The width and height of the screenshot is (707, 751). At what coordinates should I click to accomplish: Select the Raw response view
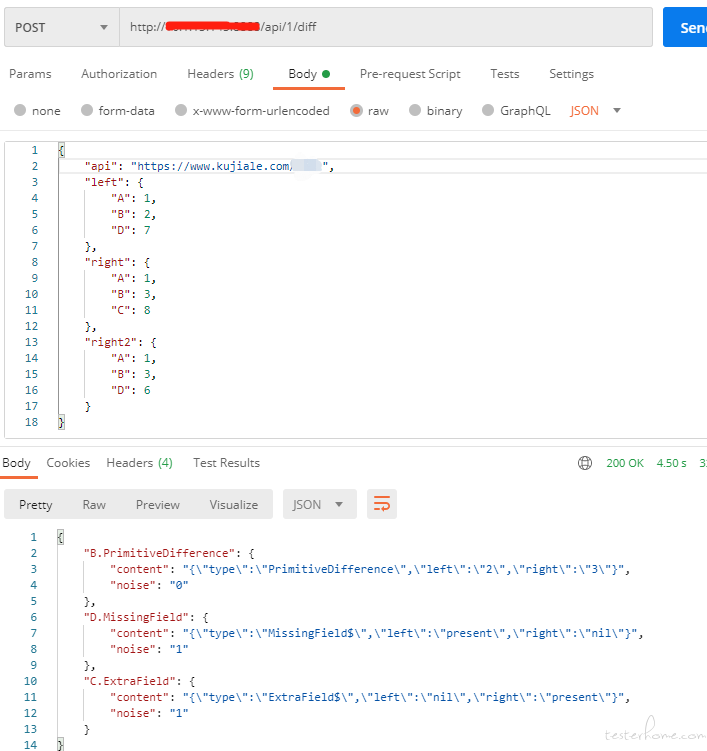(94, 504)
